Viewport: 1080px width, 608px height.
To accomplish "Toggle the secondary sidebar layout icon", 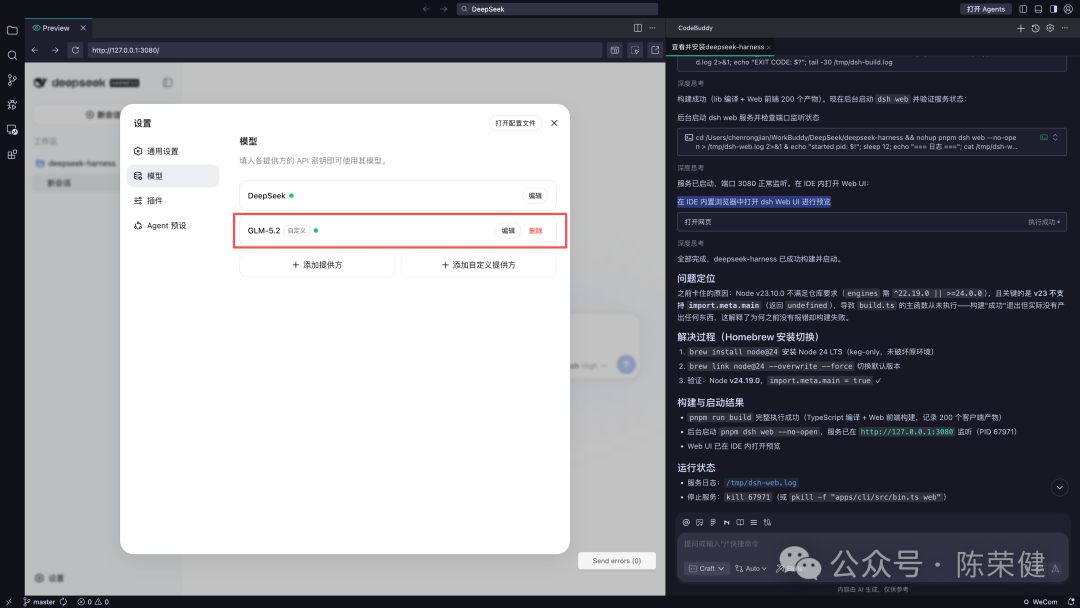I will pos(1053,9).
